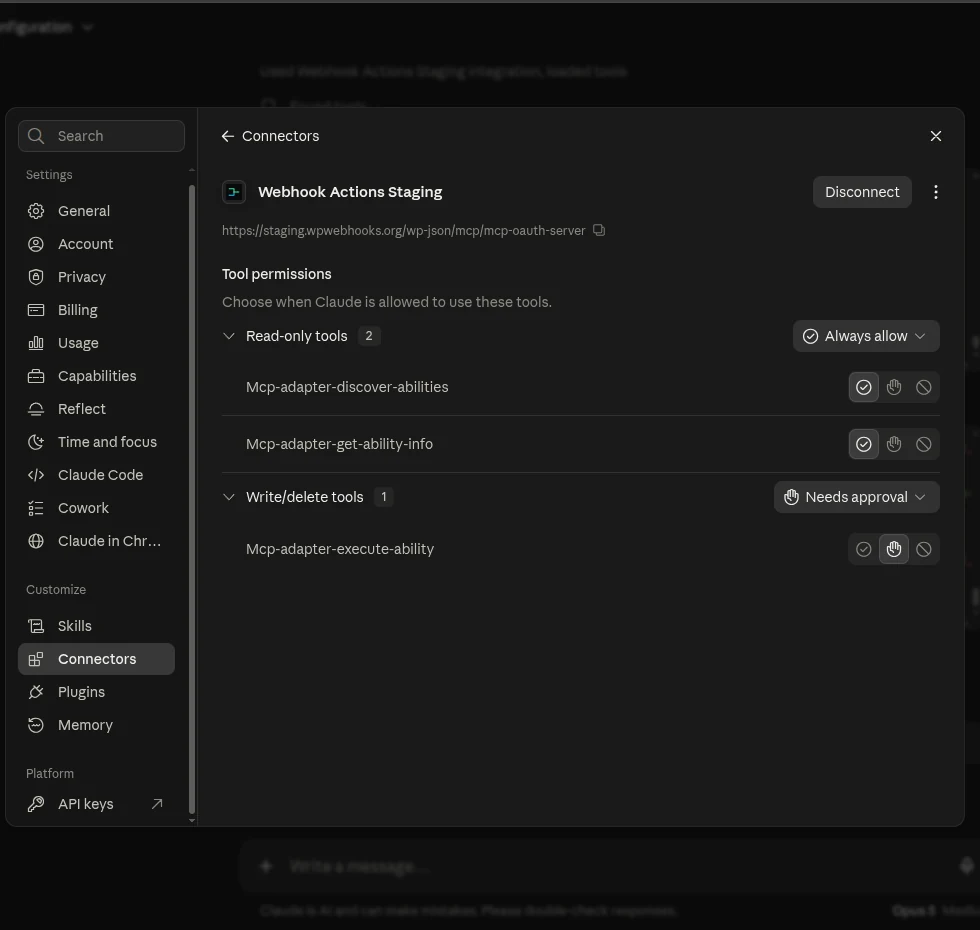Collapse the Write/delete tools section

coord(229,498)
